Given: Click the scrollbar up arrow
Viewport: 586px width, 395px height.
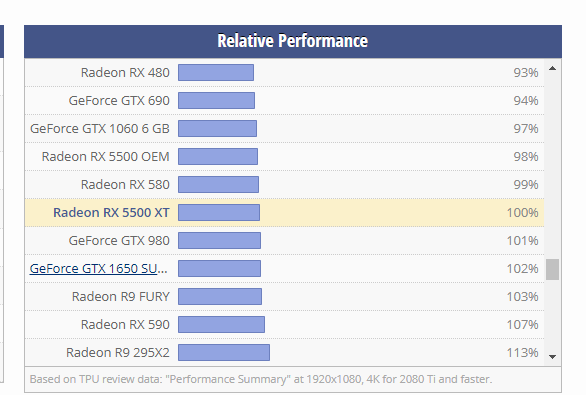Looking at the screenshot, I should (x=552, y=68).
